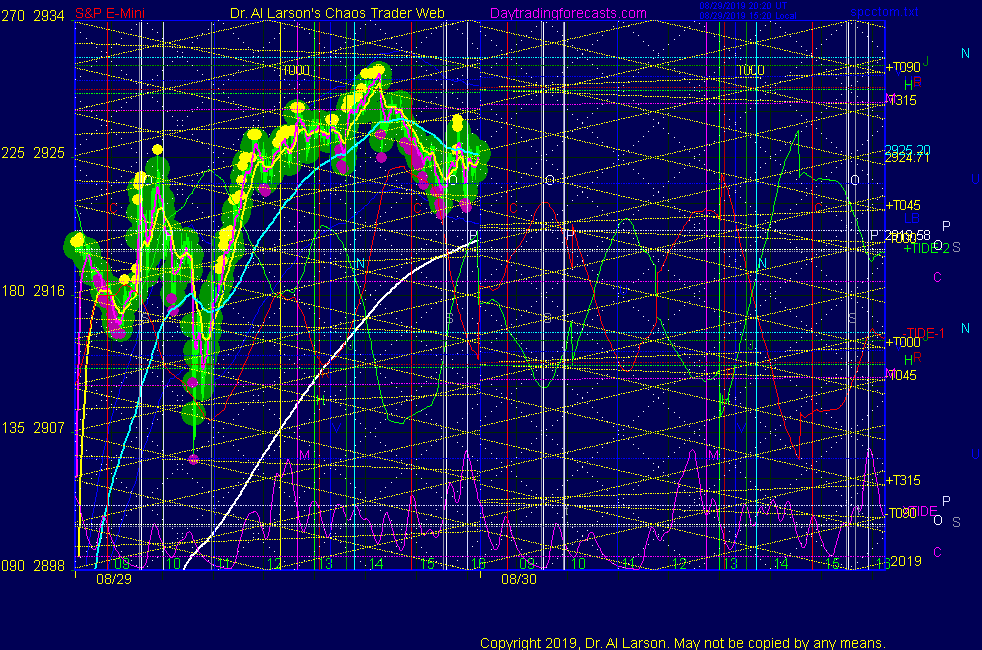Click the 180 2916 y-axis label
The height and width of the screenshot is (650, 982).
tap(33, 291)
